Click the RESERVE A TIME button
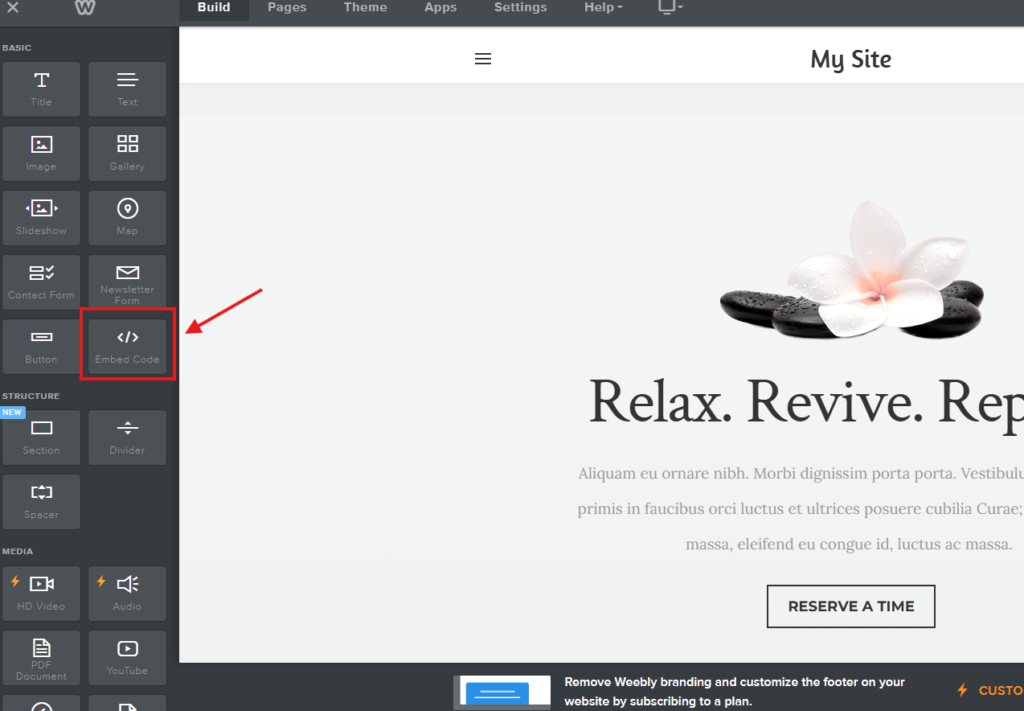This screenshot has width=1024, height=711. click(x=850, y=606)
